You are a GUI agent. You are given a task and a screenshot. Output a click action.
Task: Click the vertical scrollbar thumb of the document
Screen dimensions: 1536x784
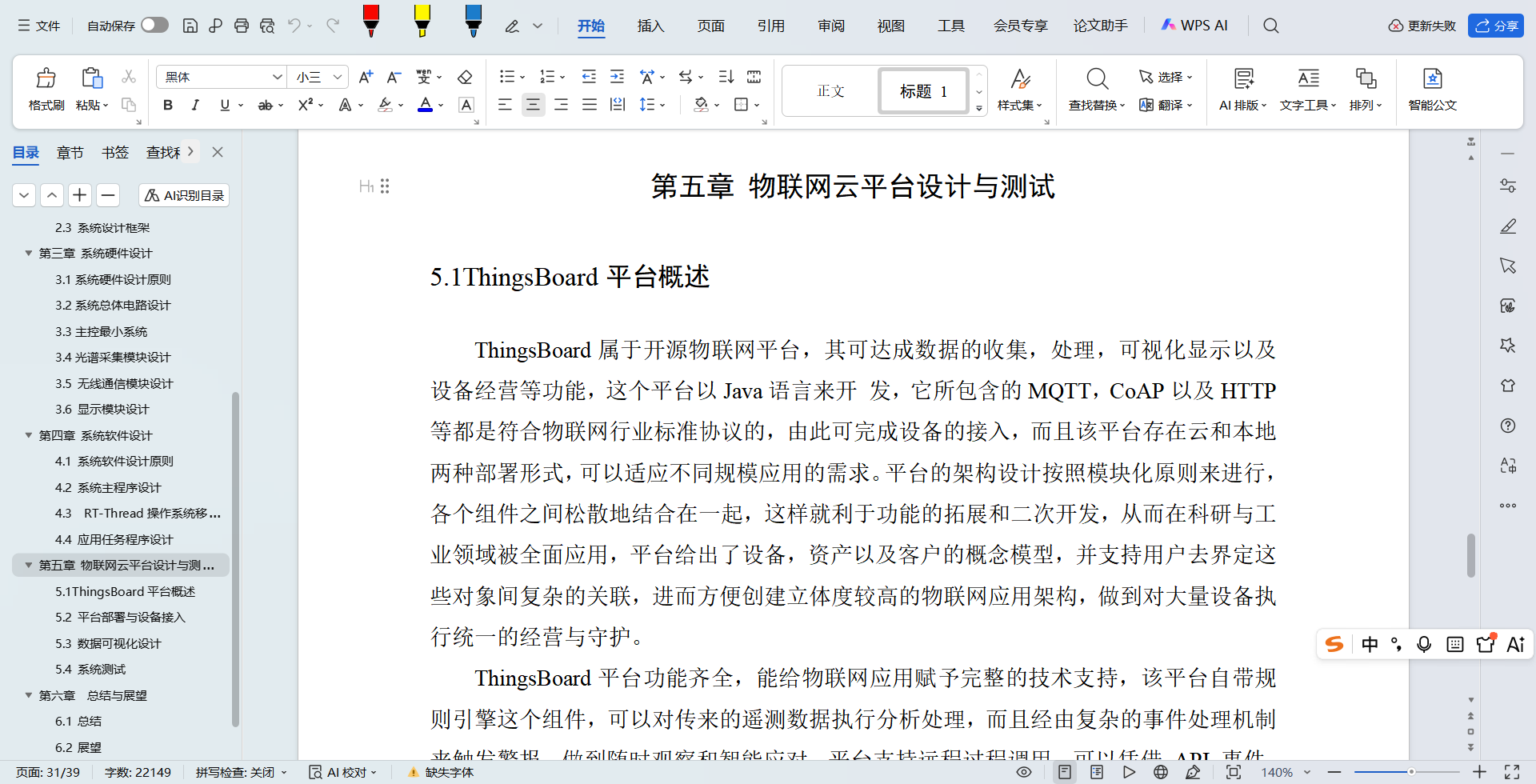tap(1470, 554)
